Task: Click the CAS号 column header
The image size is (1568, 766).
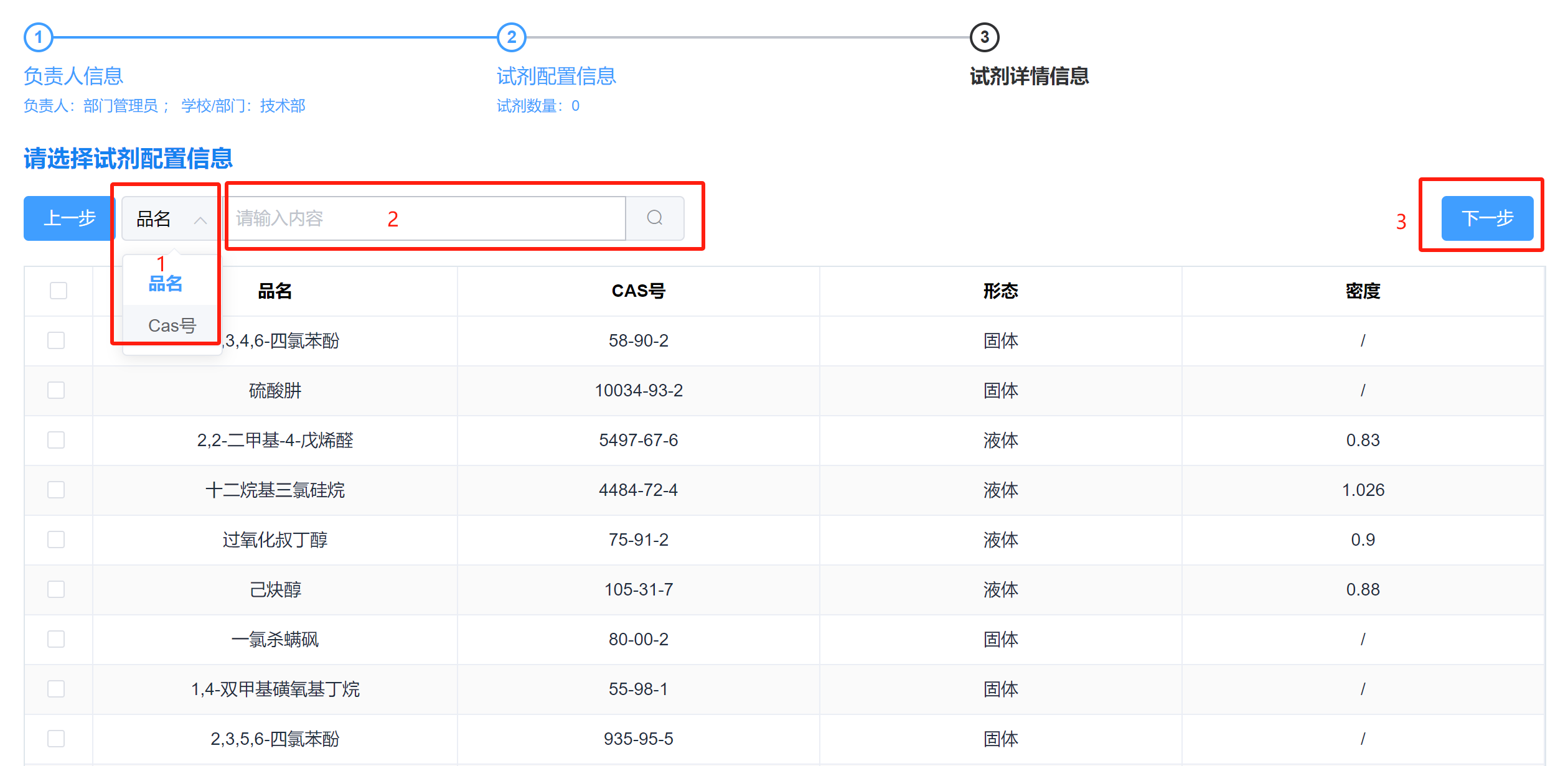Action: coord(638,291)
